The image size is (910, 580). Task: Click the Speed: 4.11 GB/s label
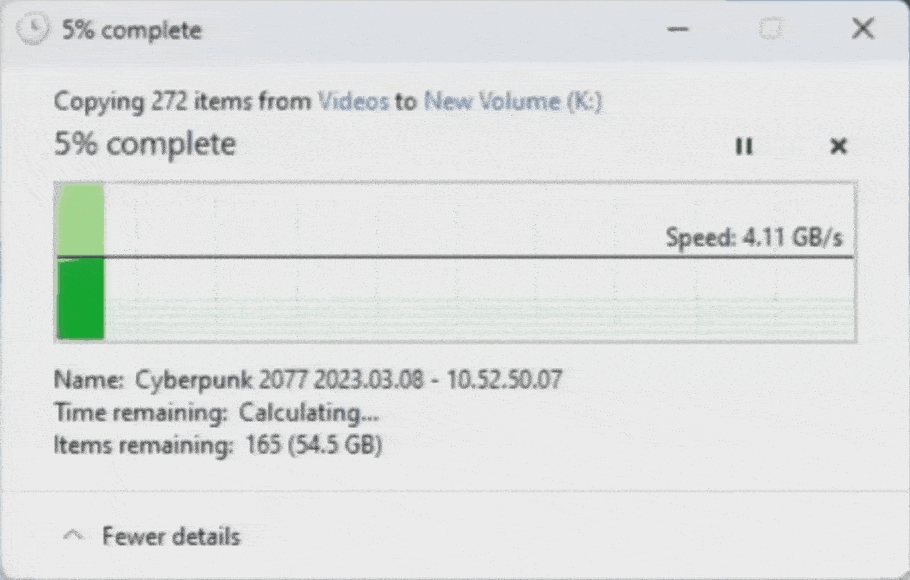[754, 238]
